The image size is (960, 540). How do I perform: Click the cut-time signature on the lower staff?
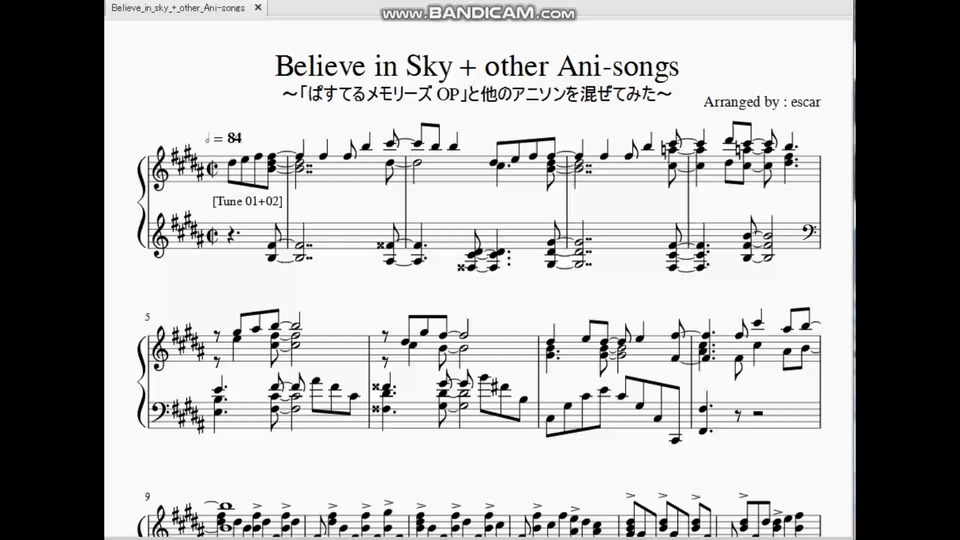click(213, 237)
